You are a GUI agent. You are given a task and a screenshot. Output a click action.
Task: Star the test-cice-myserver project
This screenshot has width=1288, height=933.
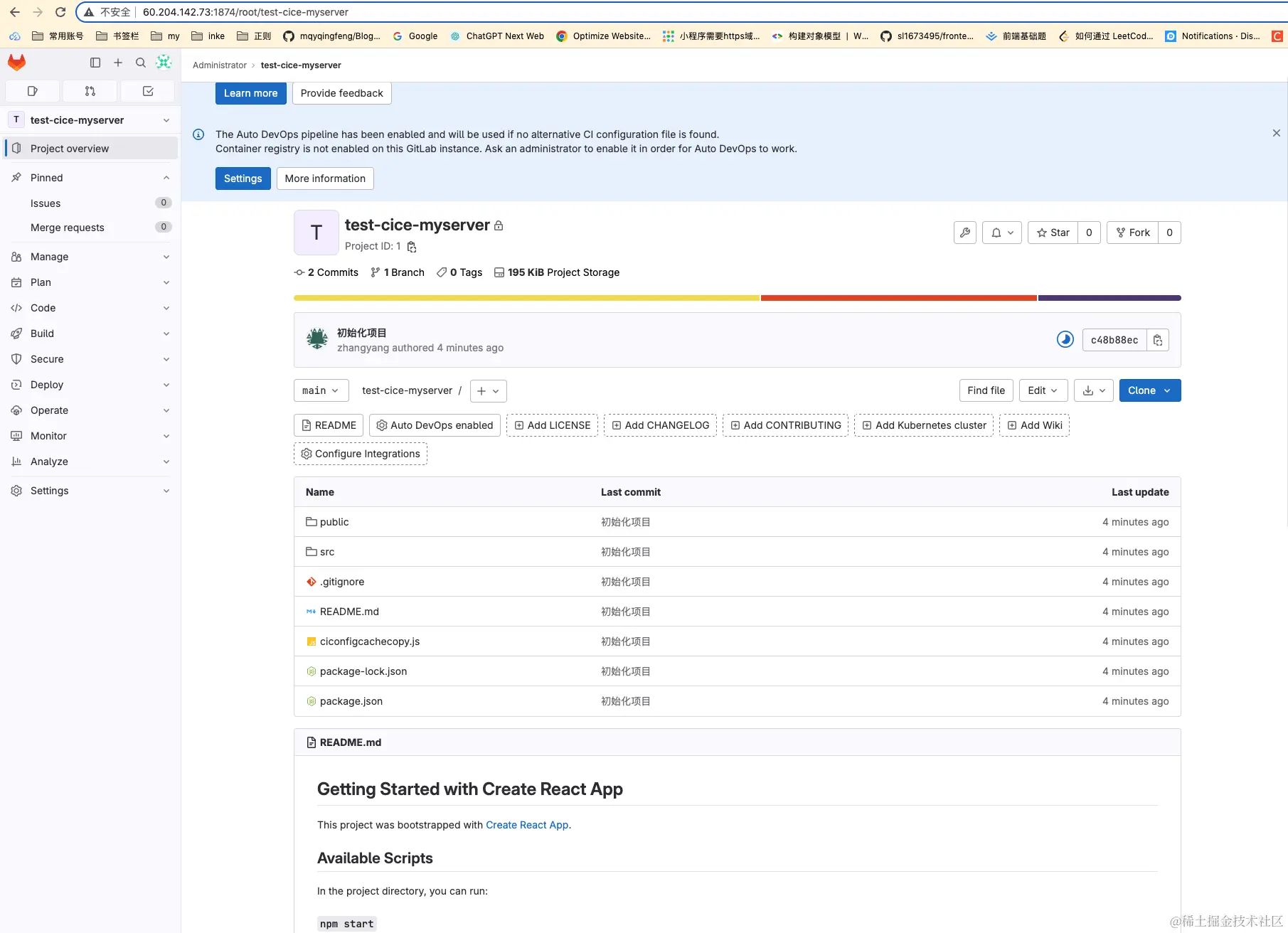[1053, 233]
